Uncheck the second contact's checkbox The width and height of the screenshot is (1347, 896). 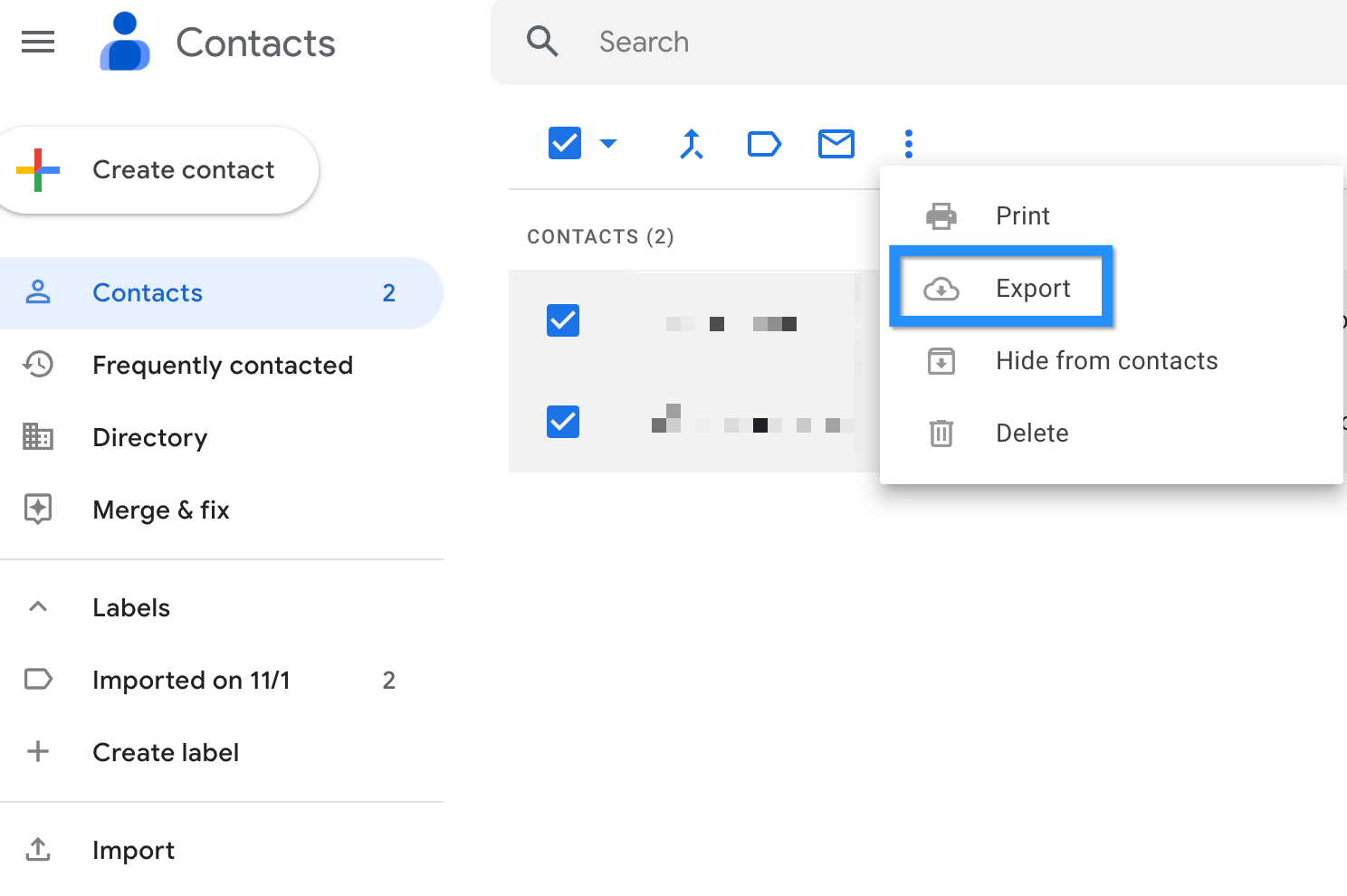(x=562, y=422)
